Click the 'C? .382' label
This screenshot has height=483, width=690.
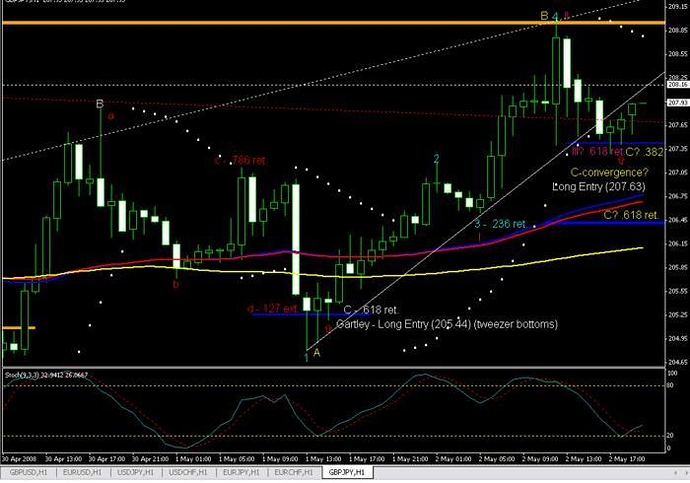click(644, 152)
